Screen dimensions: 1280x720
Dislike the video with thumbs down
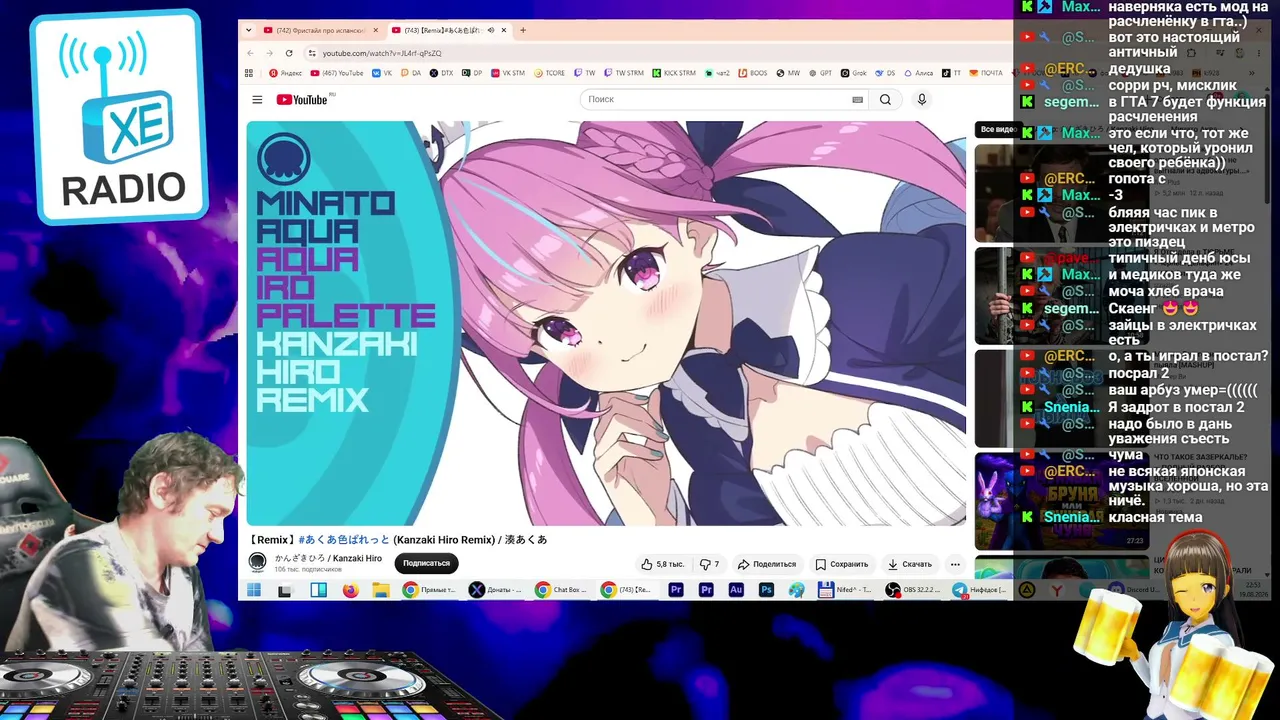coord(709,564)
